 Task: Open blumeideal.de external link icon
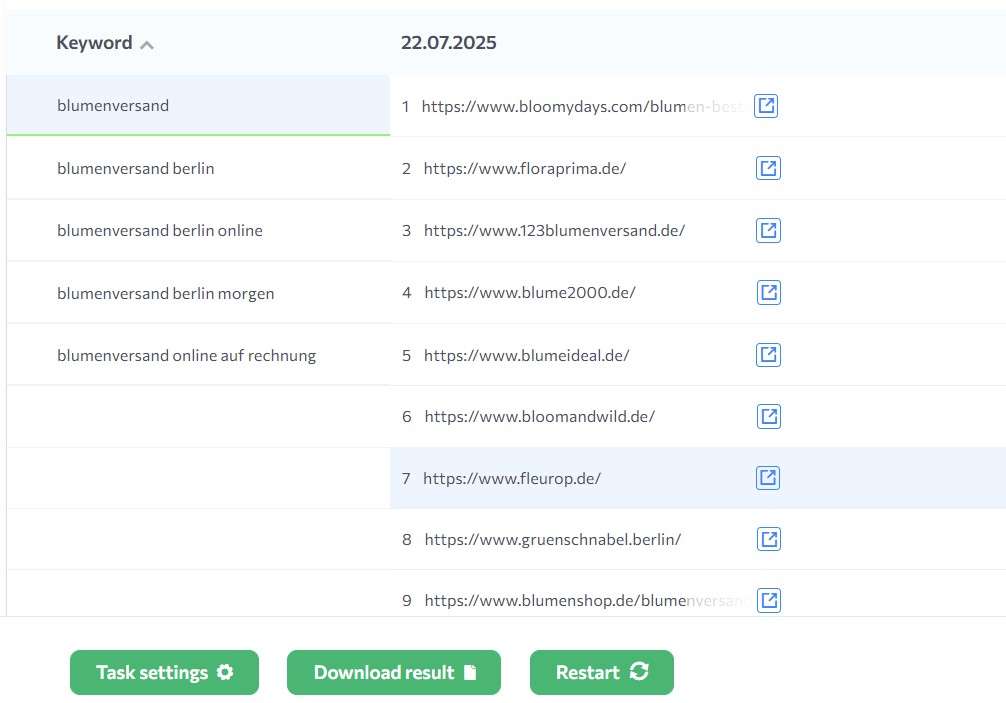(769, 355)
